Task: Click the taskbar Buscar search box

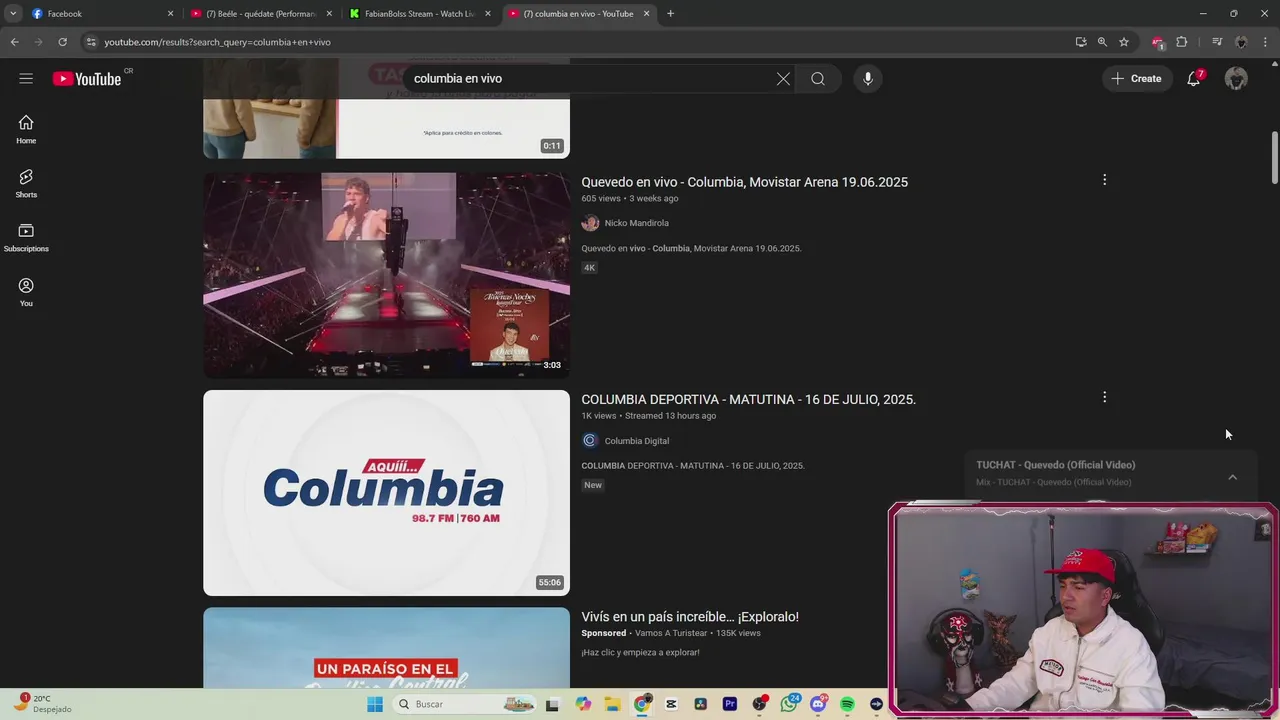Action: pos(465,704)
